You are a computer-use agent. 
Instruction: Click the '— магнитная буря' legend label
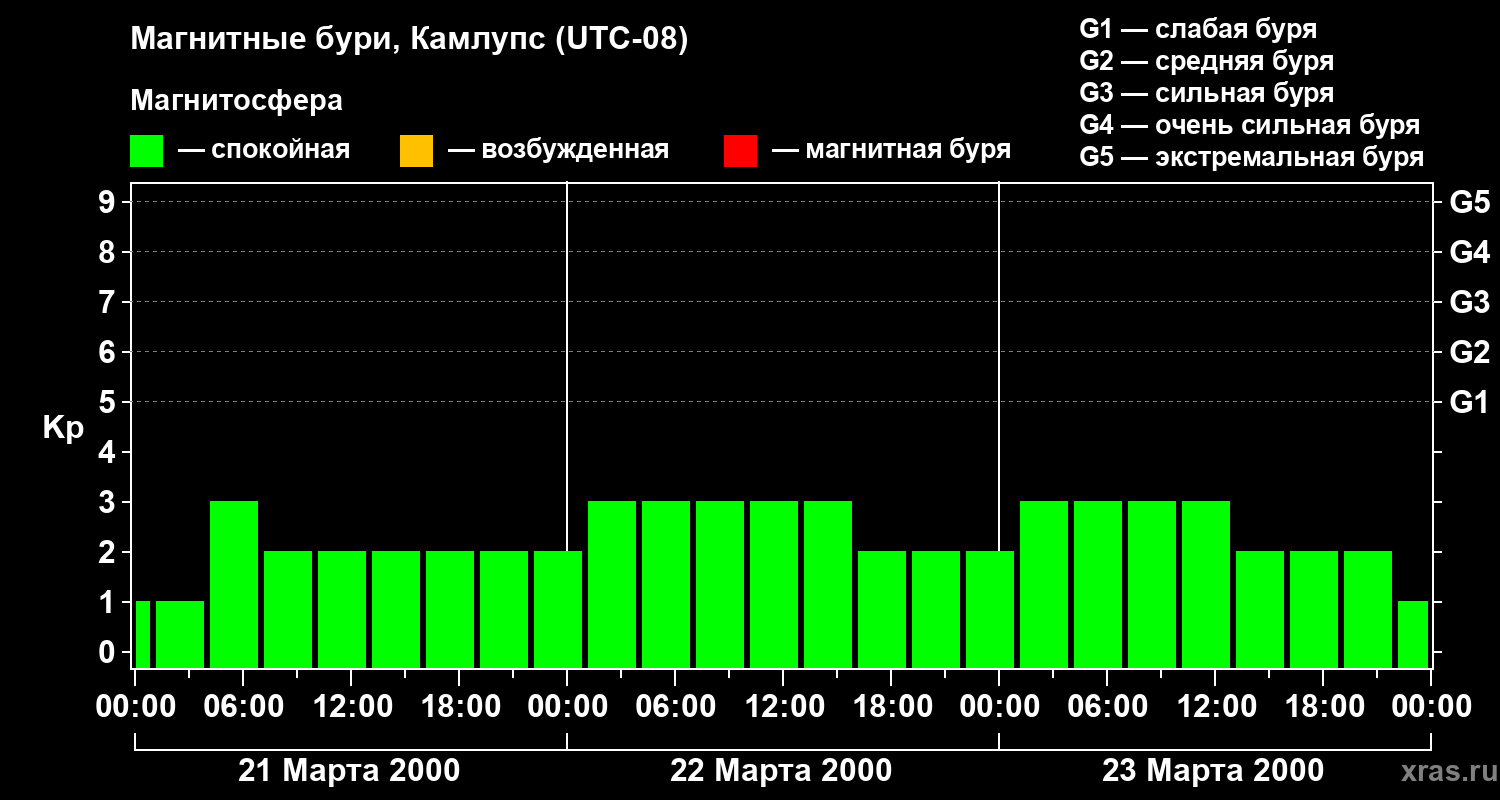coord(891,150)
